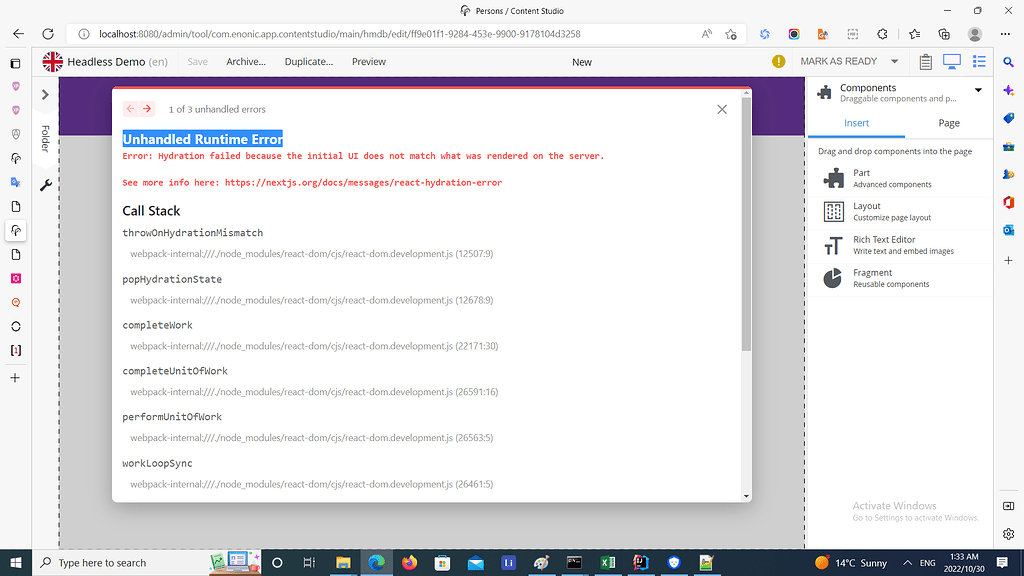Click the list view icon in the top toolbar
Screen dimensions: 1024x576
tap(979, 61)
